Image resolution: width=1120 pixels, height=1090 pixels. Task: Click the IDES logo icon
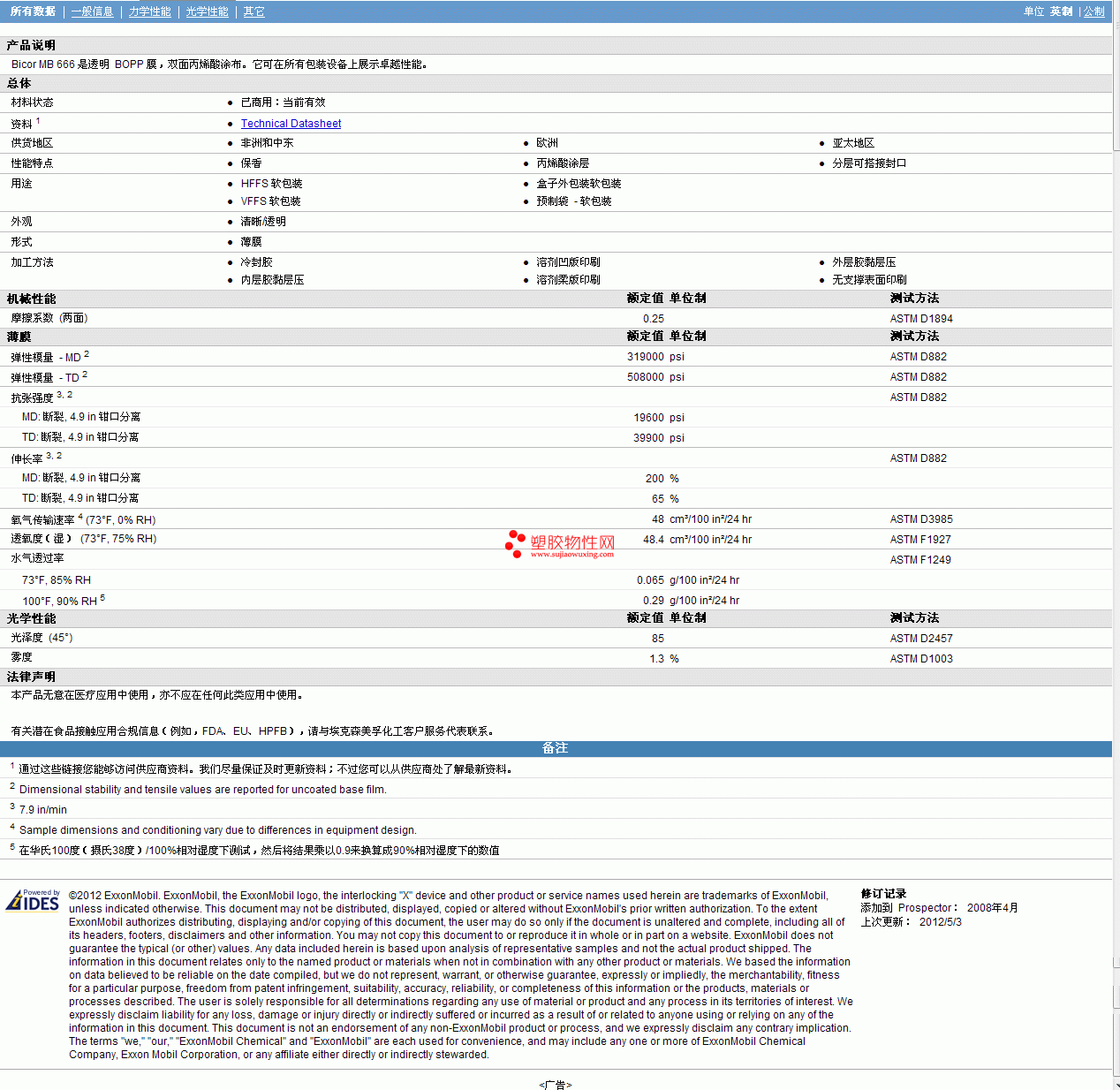(33, 900)
